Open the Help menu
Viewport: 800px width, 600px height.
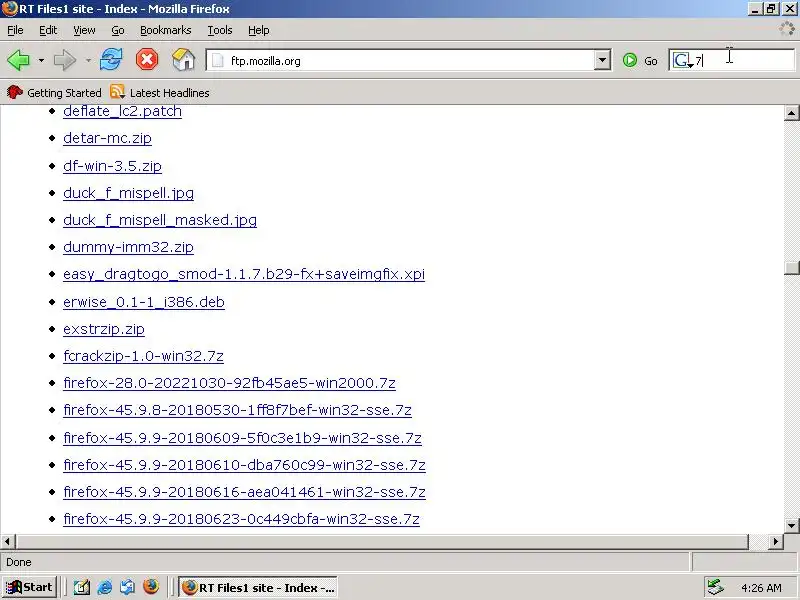(259, 30)
